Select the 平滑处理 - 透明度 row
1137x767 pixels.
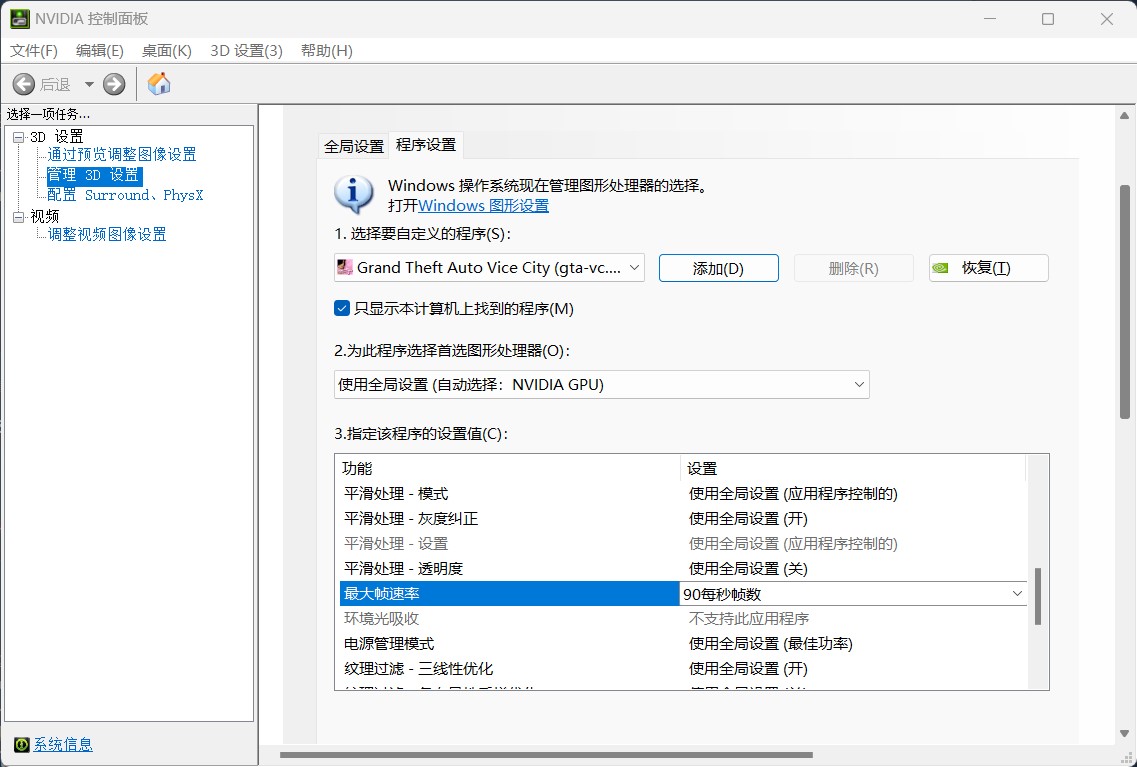point(683,569)
